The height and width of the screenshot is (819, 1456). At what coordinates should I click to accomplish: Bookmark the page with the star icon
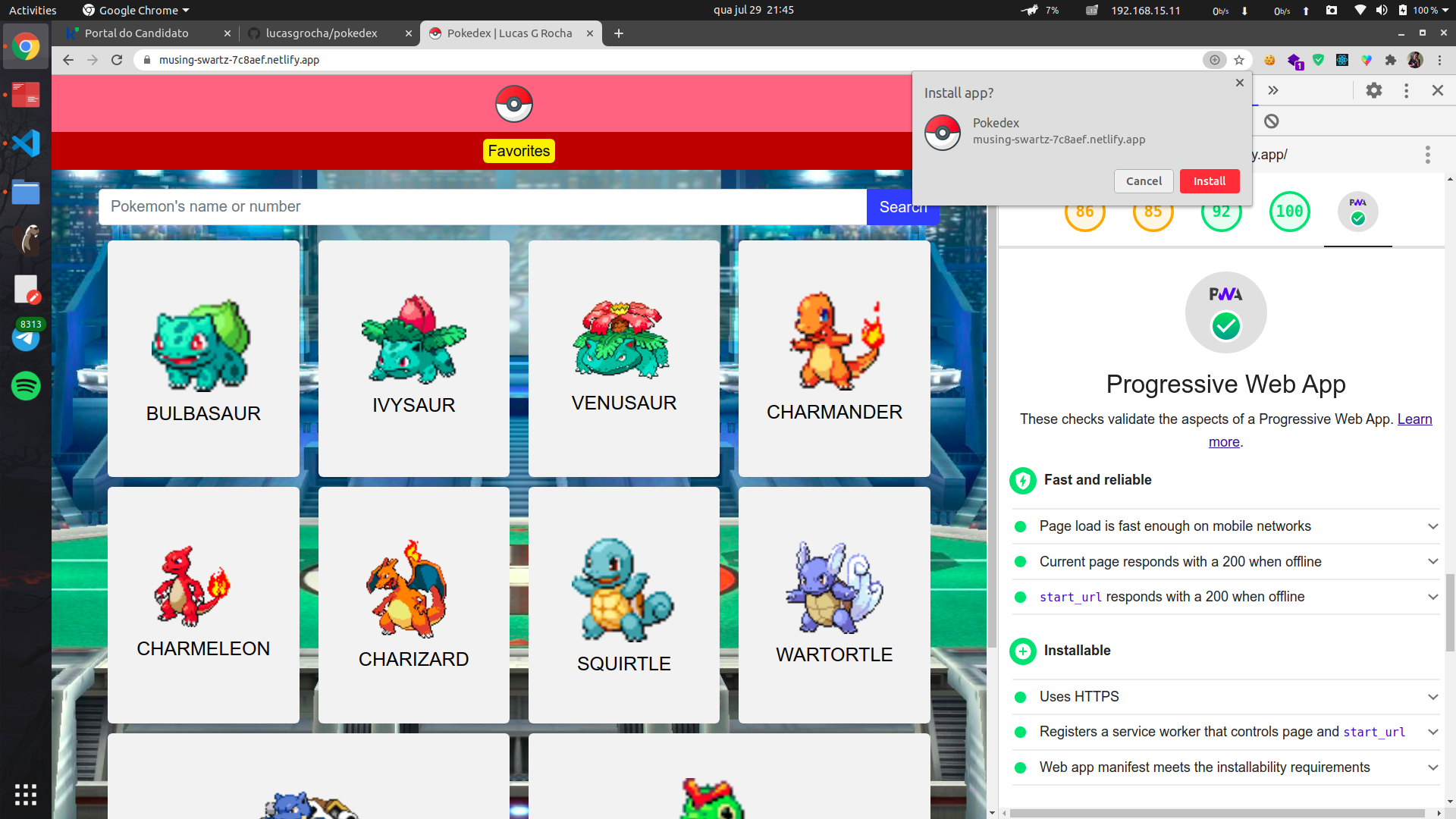click(x=1239, y=60)
